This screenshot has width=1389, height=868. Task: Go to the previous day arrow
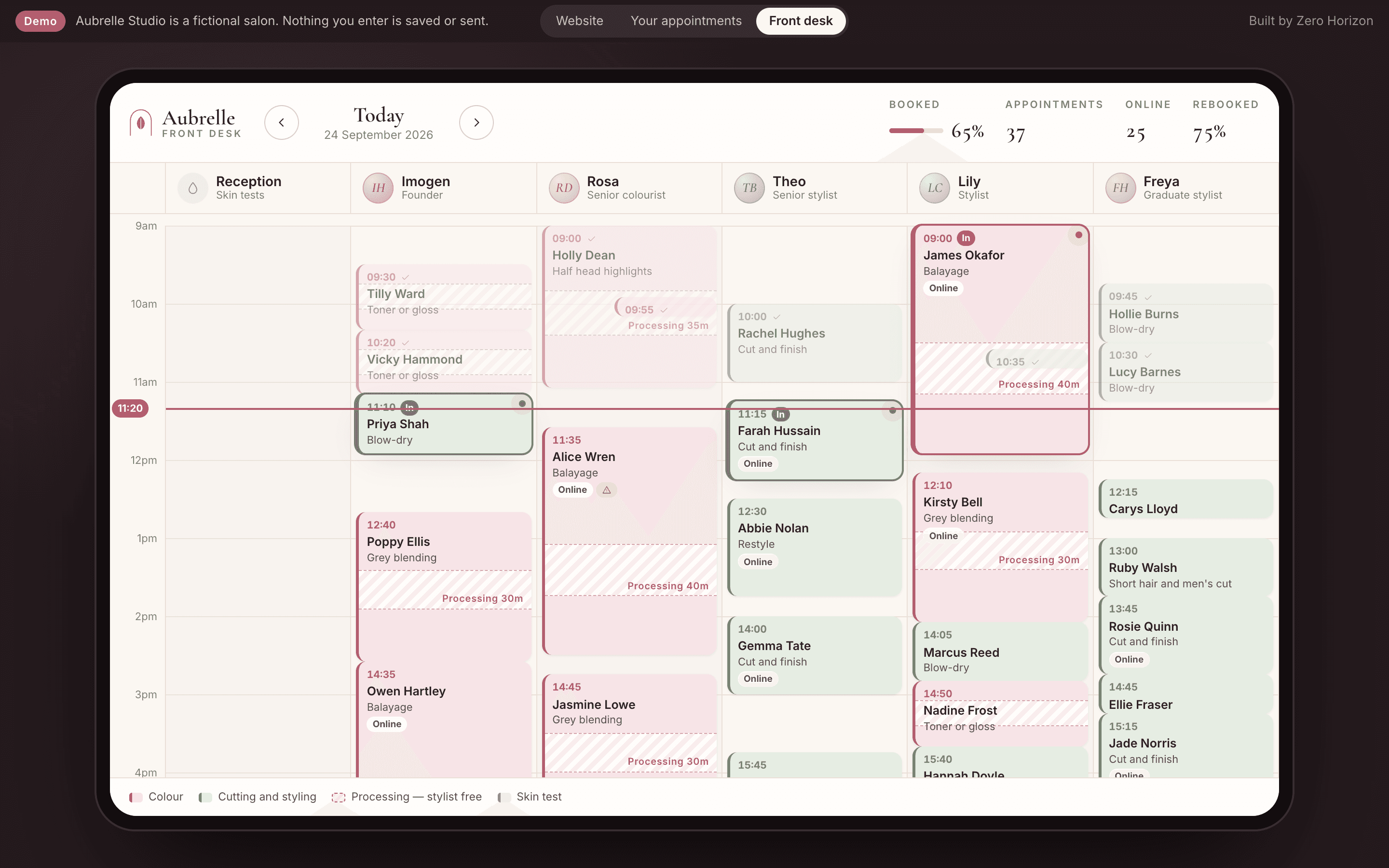point(281,122)
